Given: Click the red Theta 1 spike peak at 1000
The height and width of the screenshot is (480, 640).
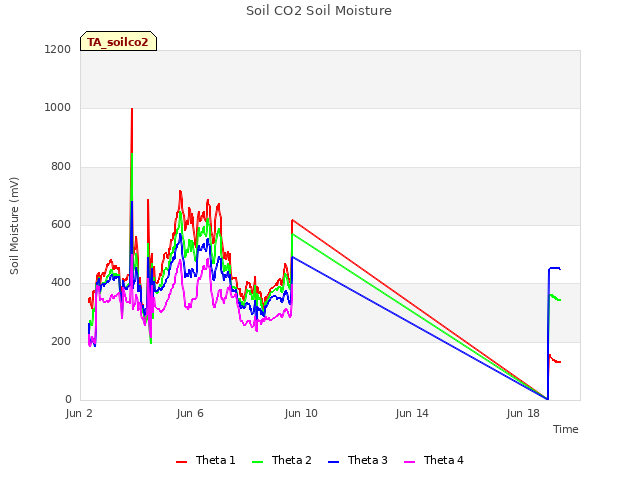Looking at the screenshot, I should (x=132, y=109).
